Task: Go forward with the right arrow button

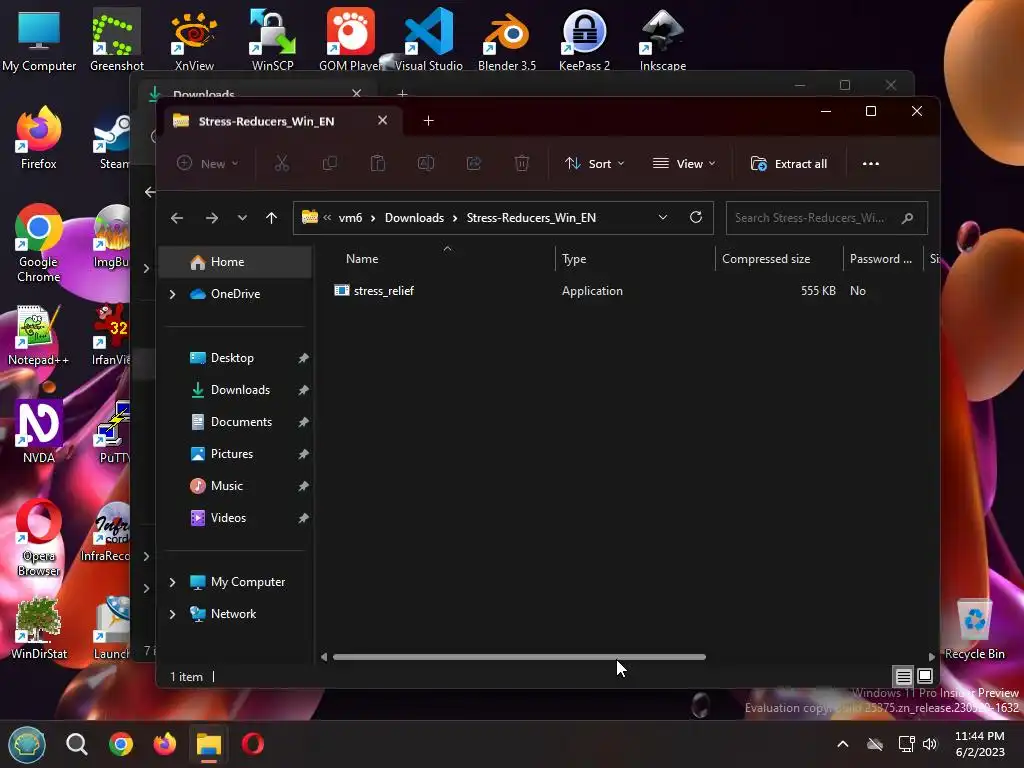Action: click(212, 218)
